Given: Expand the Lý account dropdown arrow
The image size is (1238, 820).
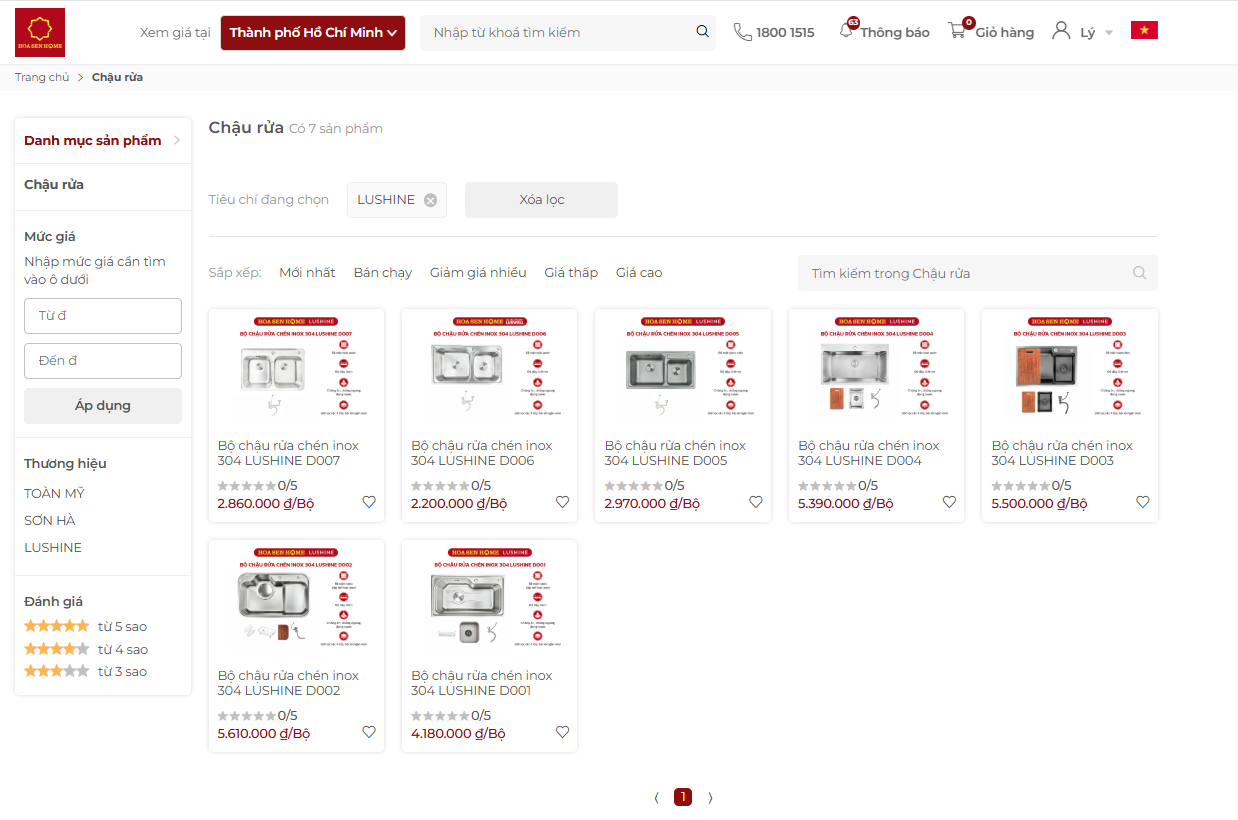Looking at the screenshot, I should click(x=1108, y=33).
